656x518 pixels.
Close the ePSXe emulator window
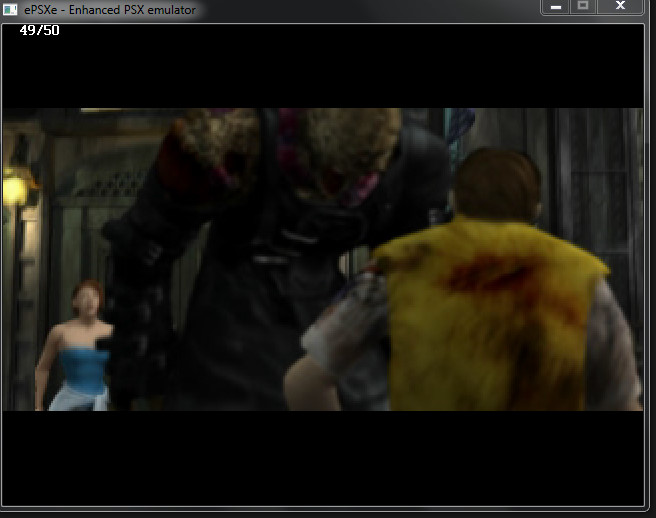point(620,7)
